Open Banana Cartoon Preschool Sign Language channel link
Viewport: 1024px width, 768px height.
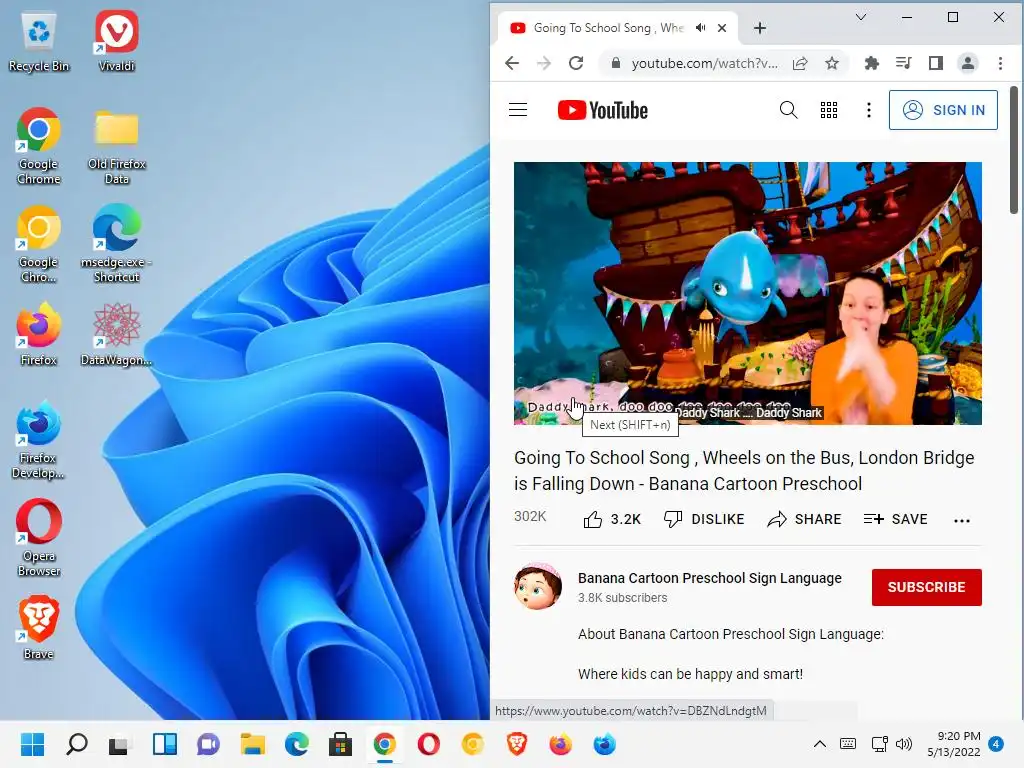(709, 578)
